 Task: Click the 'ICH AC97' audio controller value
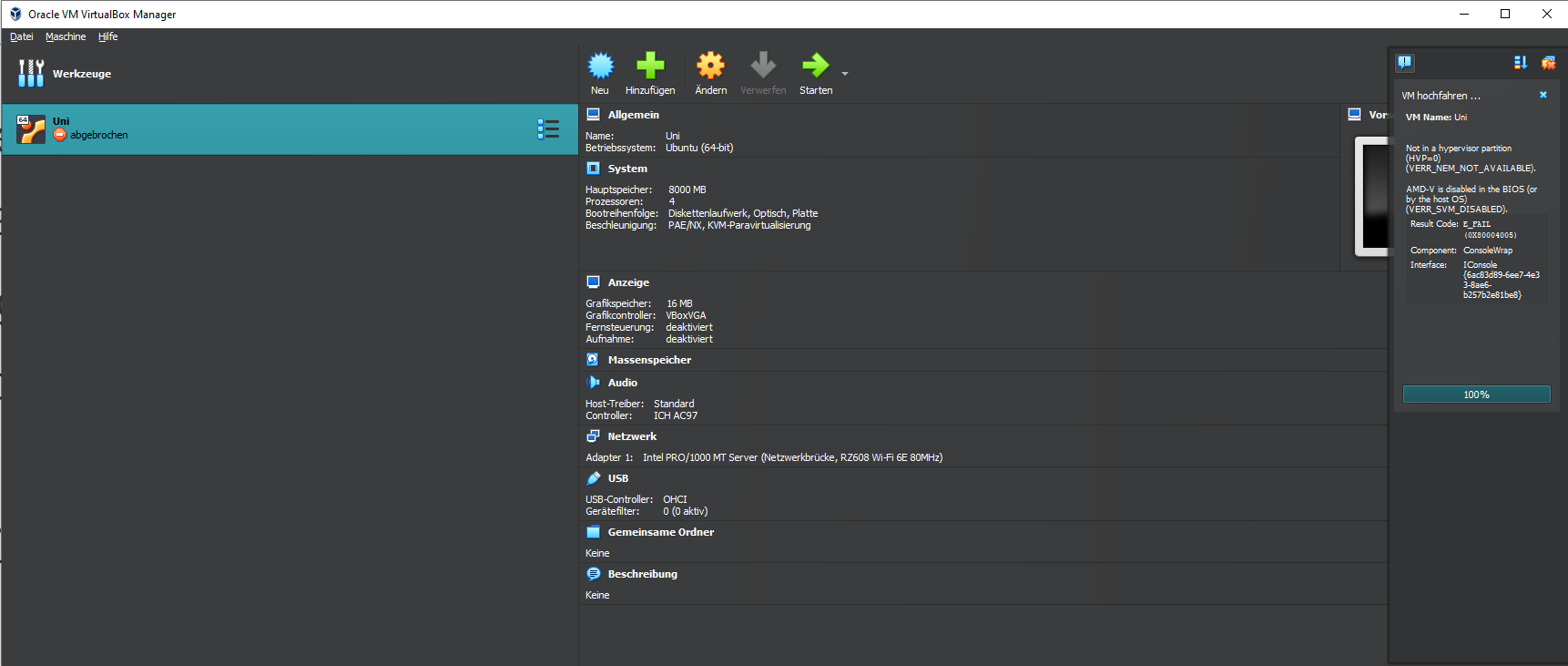(x=676, y=415)
